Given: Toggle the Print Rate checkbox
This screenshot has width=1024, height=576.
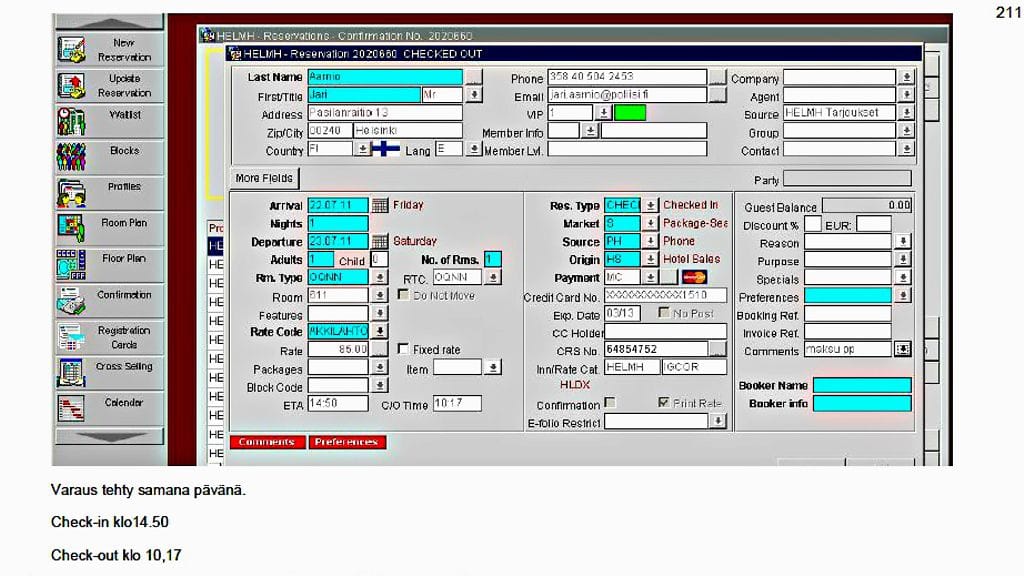Looking at the screenshot, I should coord(664,403).
